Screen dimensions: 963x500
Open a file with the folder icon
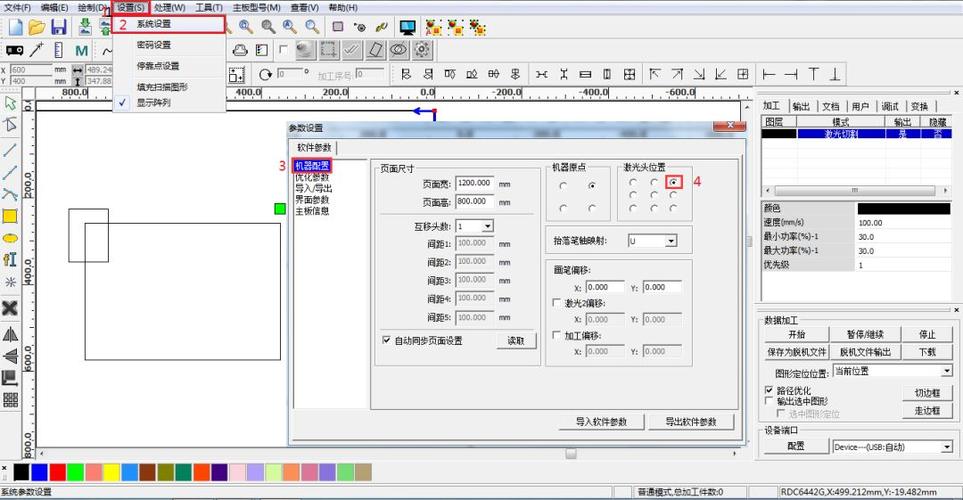click(x=36, y=27)
